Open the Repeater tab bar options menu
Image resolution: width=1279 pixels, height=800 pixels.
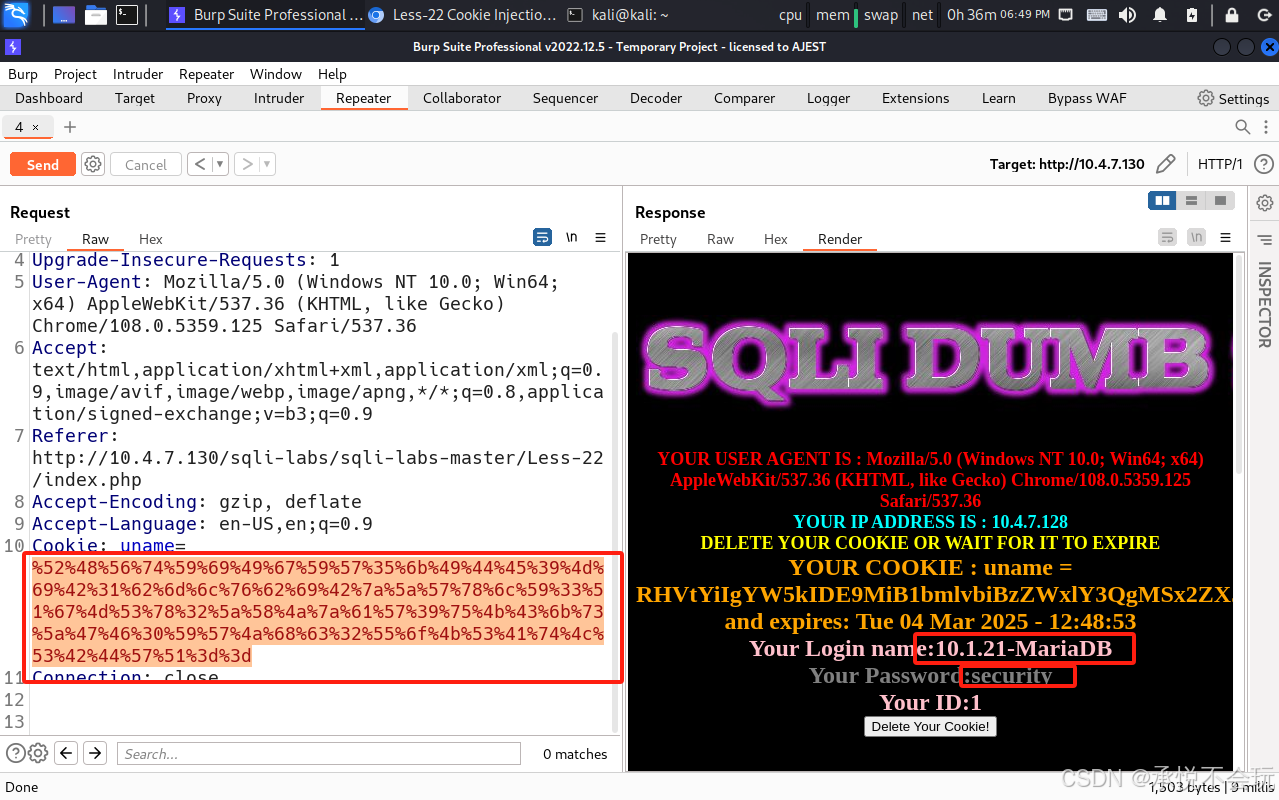click(1264, 127)
